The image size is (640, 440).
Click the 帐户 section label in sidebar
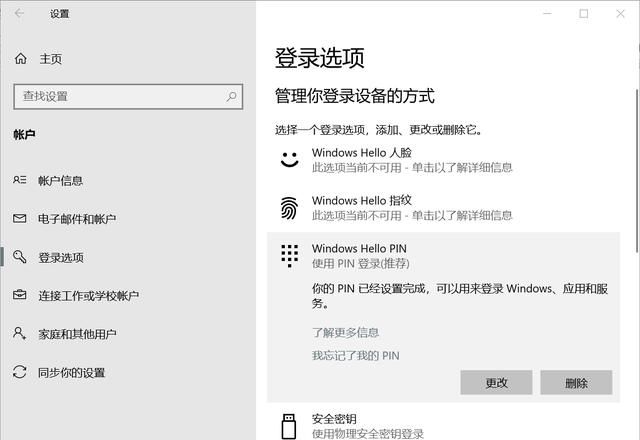(24, 135)
